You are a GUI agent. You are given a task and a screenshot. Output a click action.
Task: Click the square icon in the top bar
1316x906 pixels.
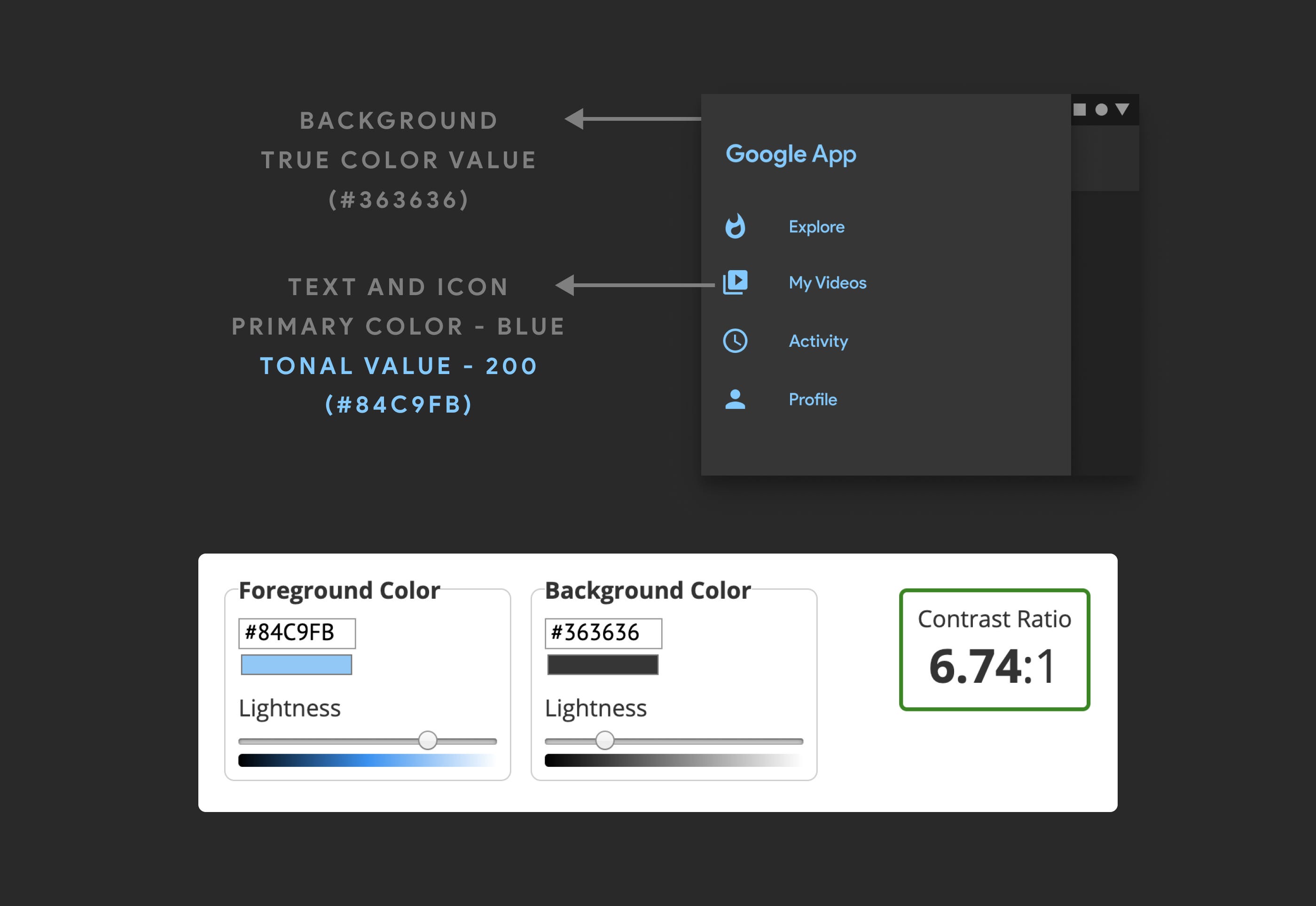(x=1079, y=109)
